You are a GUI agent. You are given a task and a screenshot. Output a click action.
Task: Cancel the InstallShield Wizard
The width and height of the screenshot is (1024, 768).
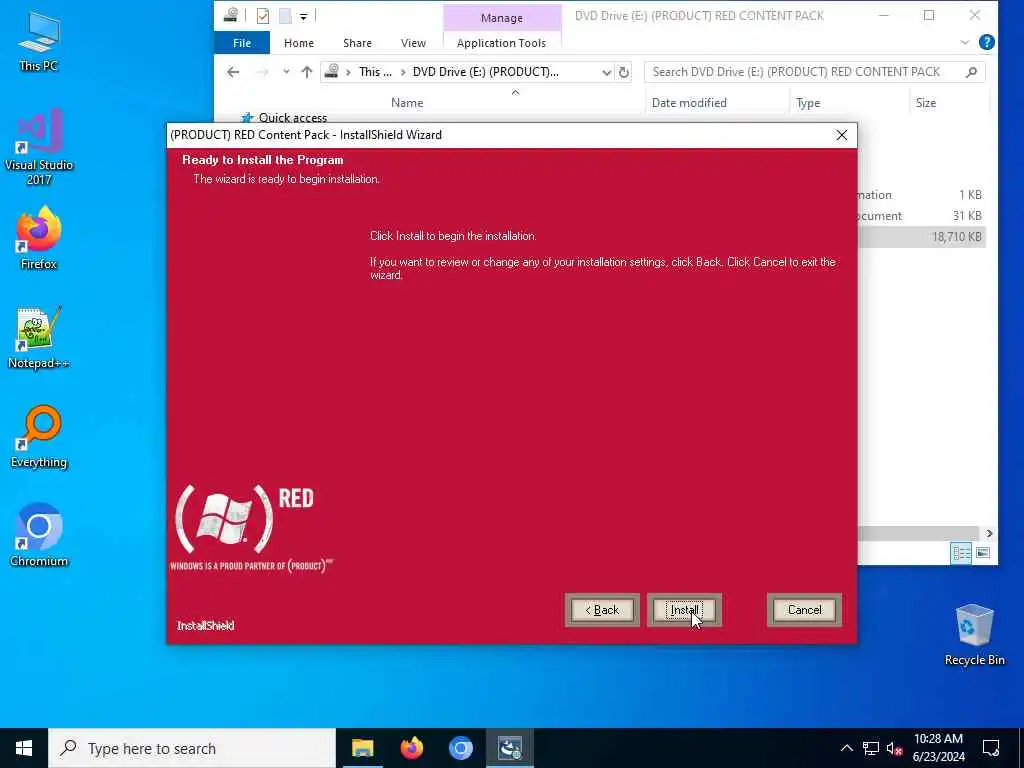point(804,610)
